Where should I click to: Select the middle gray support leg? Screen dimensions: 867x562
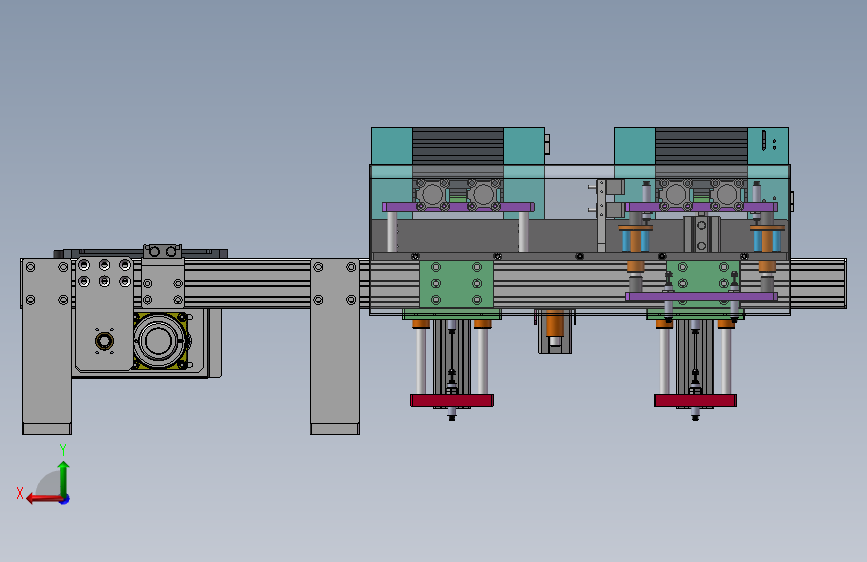[x=335, y=346]
